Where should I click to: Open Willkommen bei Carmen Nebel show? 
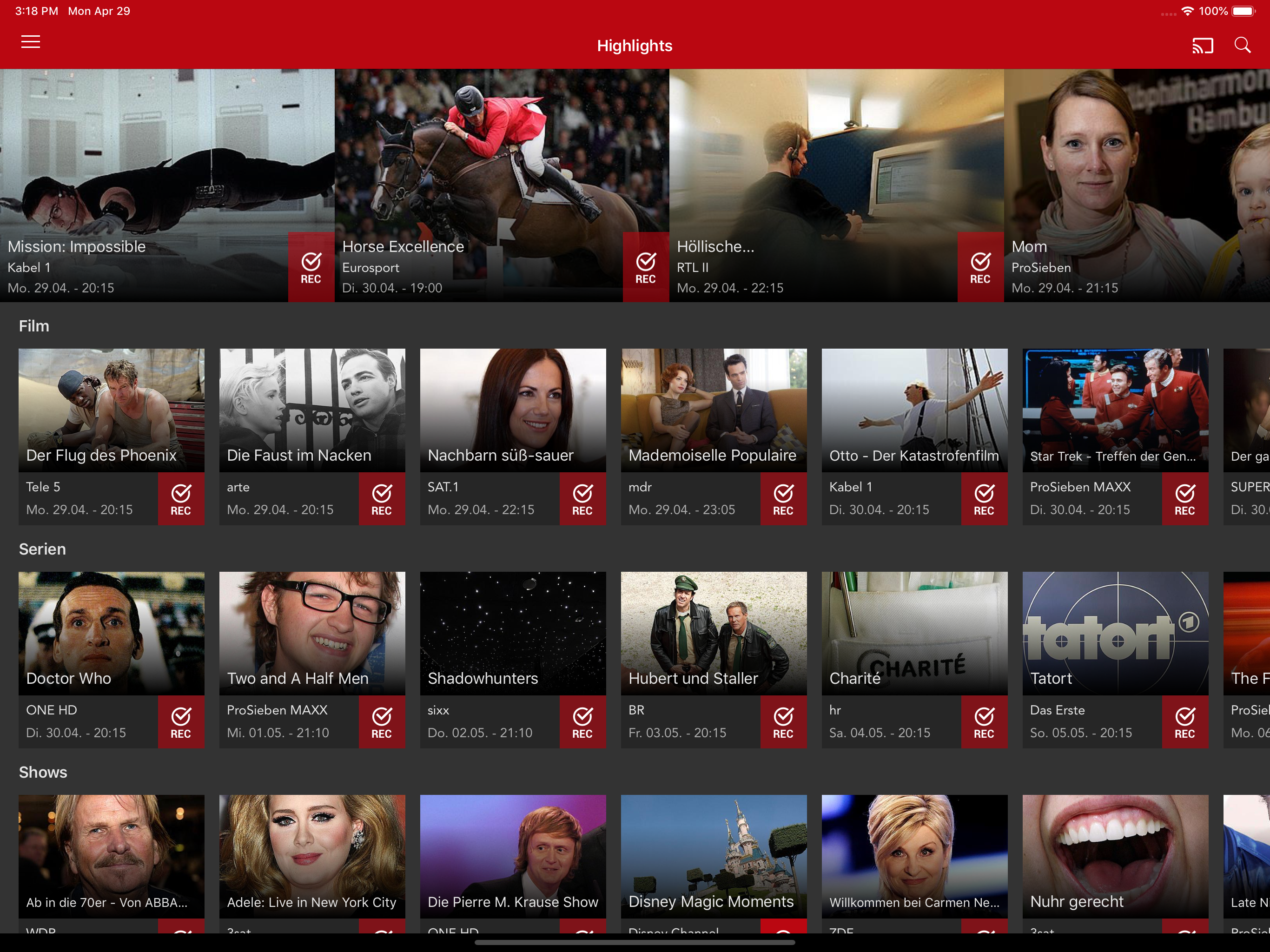click(914, 857)
